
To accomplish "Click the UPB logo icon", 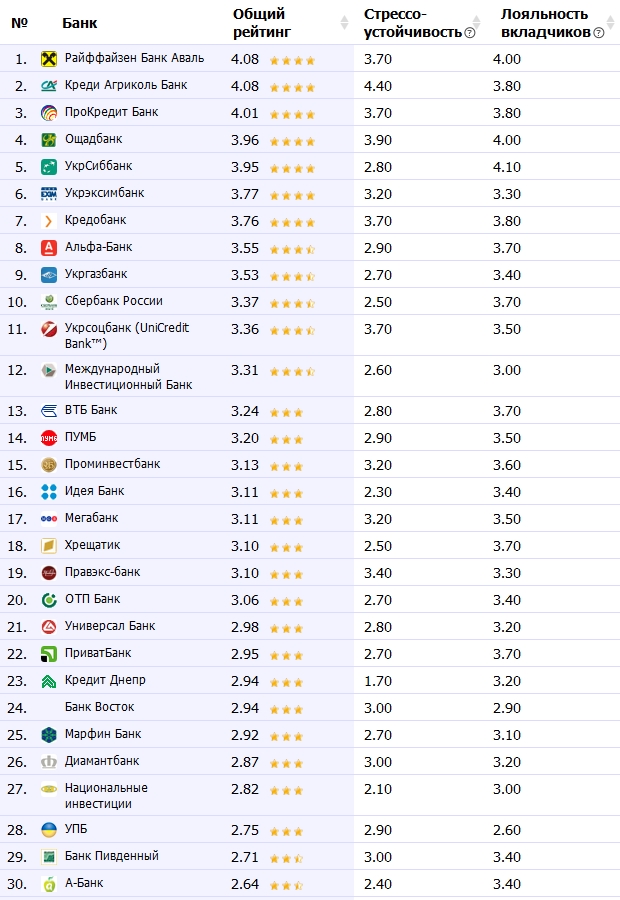I will (49, 829).
